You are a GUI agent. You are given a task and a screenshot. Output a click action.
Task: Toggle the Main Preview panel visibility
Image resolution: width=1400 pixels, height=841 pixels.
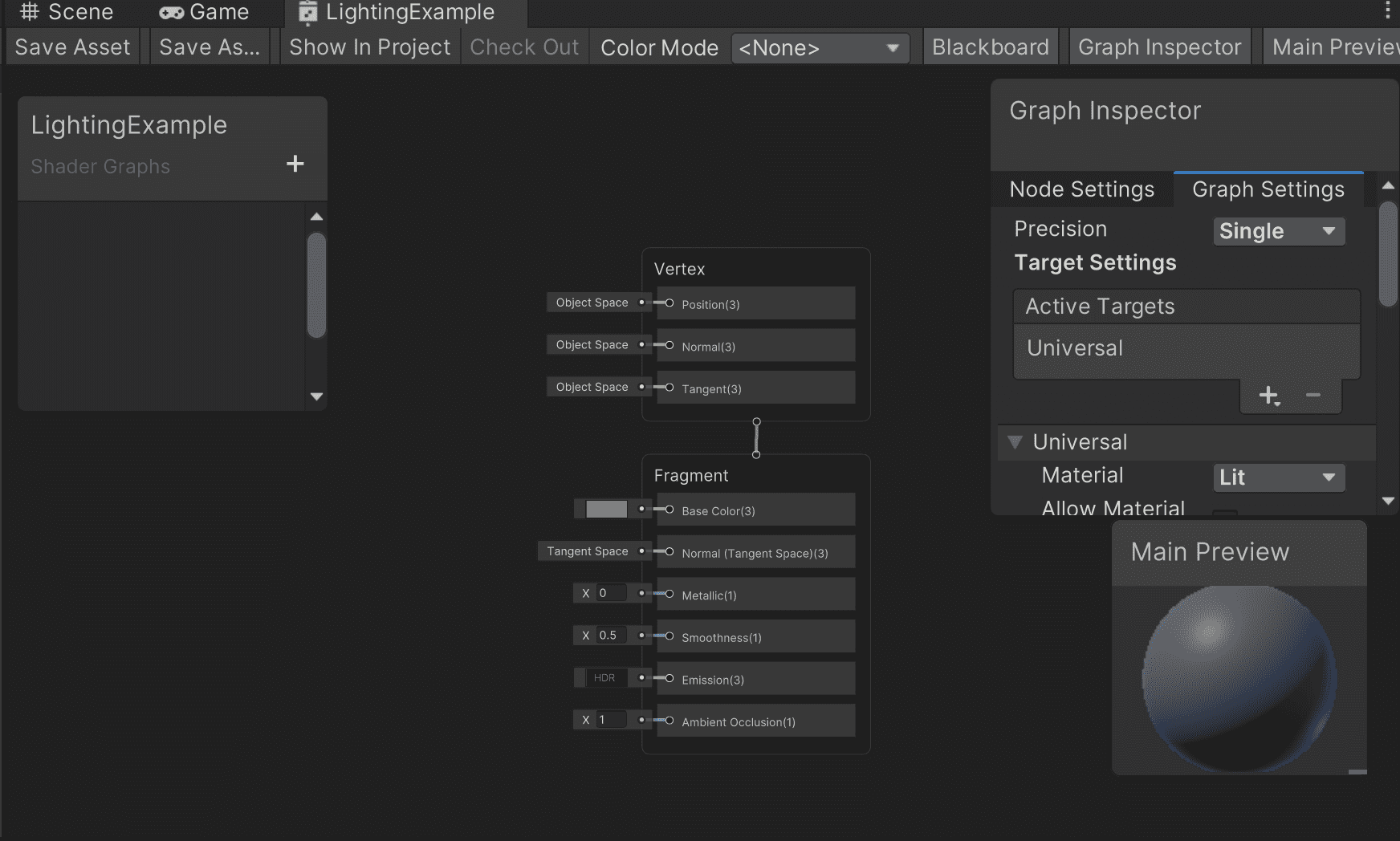click(1333, 47)
